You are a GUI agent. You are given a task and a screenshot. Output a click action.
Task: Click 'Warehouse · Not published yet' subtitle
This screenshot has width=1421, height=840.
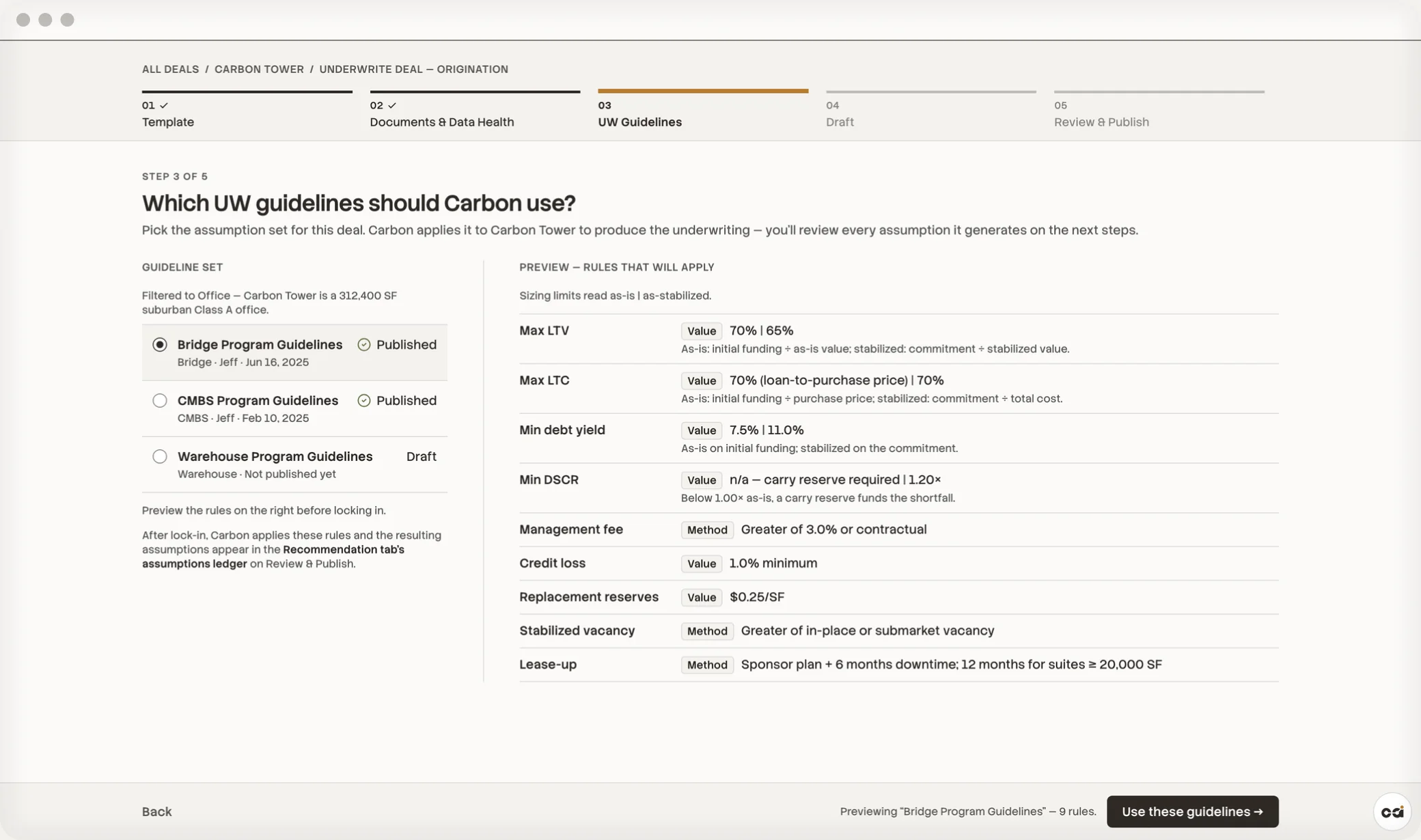(257, 475)
